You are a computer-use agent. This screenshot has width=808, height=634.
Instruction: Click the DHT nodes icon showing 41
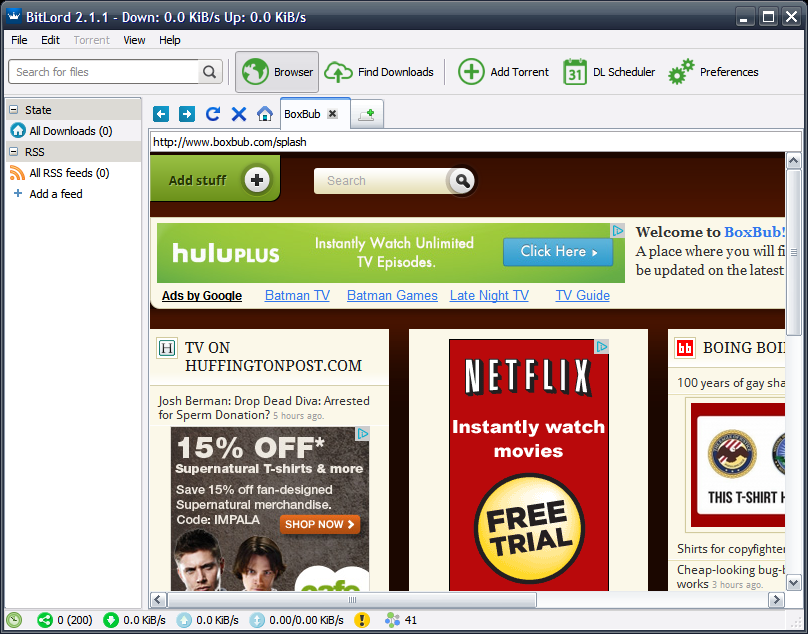click(393, 620)
